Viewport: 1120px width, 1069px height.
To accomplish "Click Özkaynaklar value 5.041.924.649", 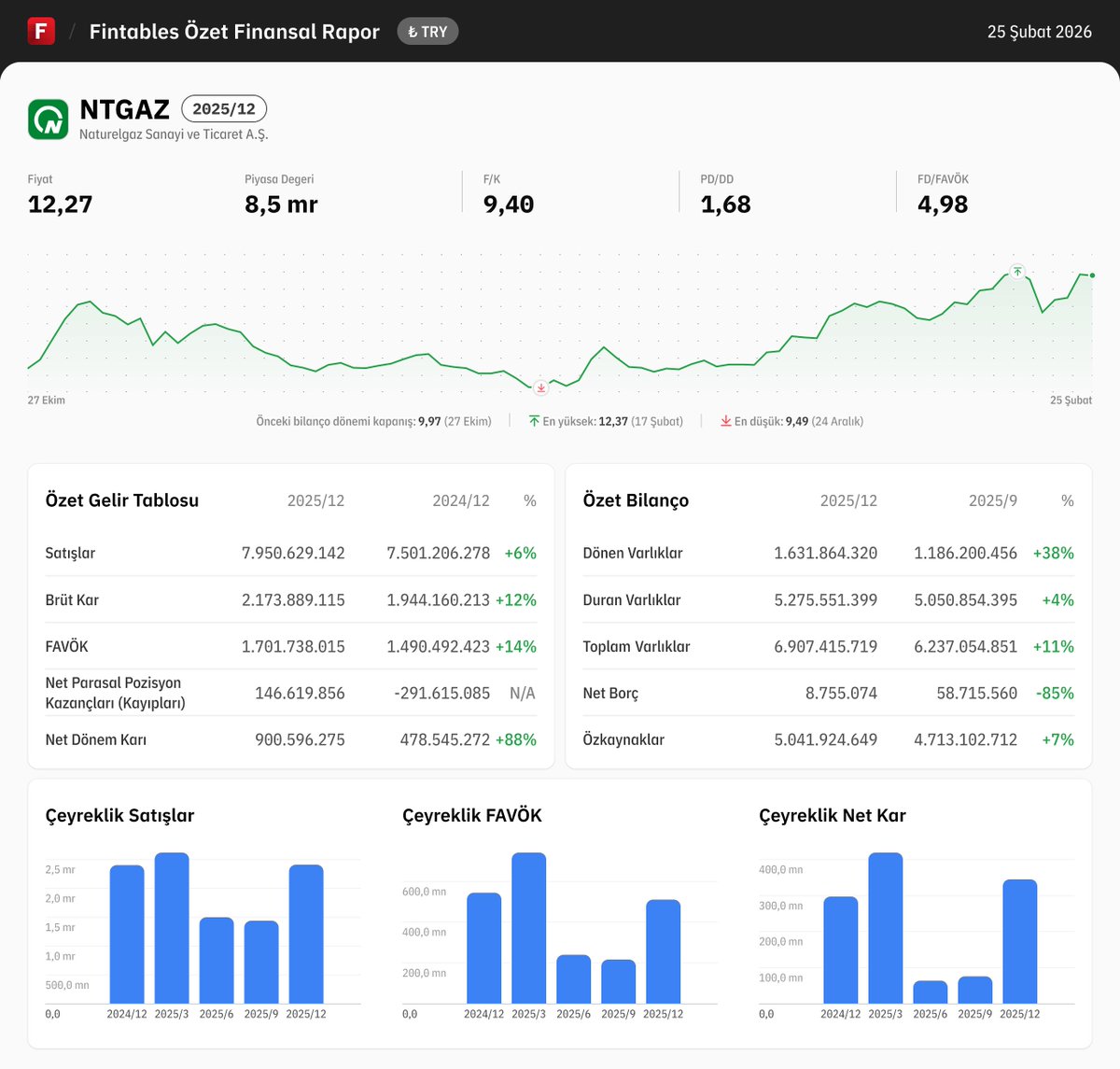I will (x=826, y=739).
